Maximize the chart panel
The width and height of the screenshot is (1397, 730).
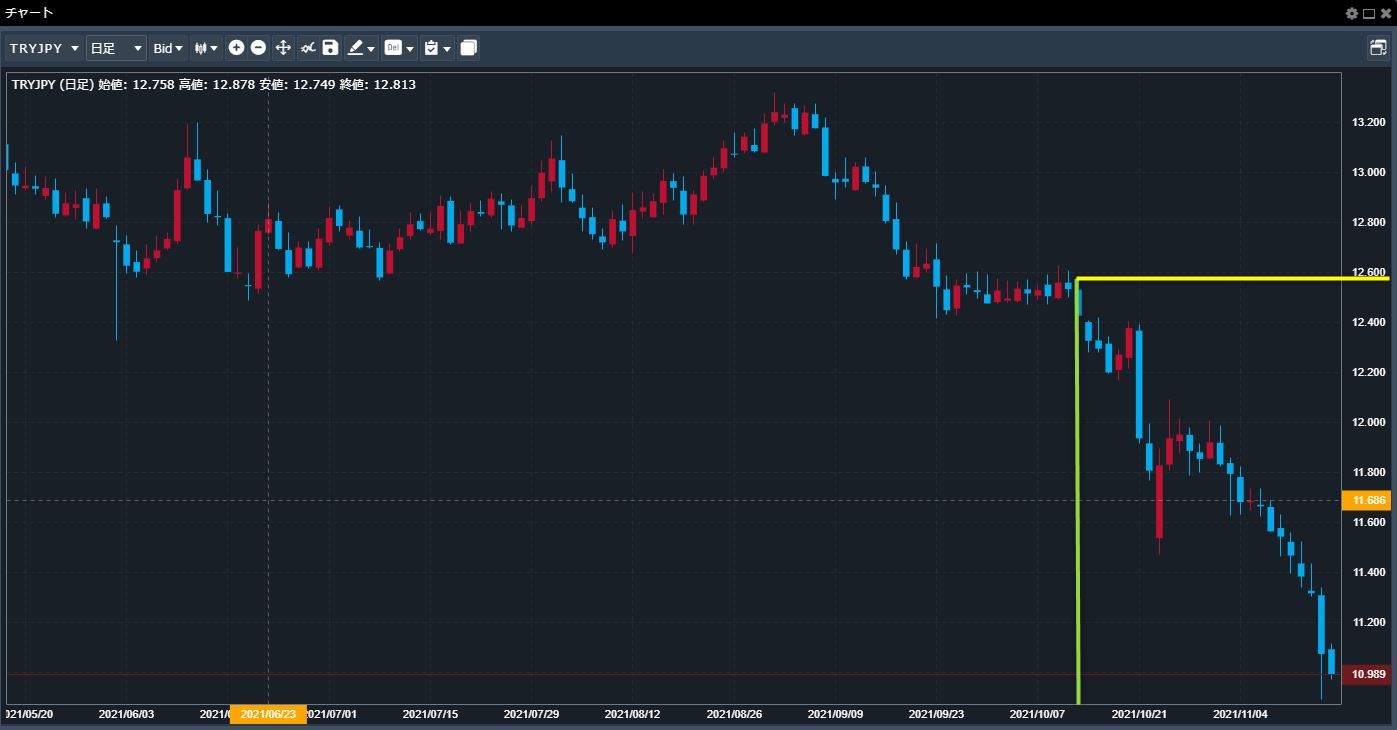point(1369,13)
